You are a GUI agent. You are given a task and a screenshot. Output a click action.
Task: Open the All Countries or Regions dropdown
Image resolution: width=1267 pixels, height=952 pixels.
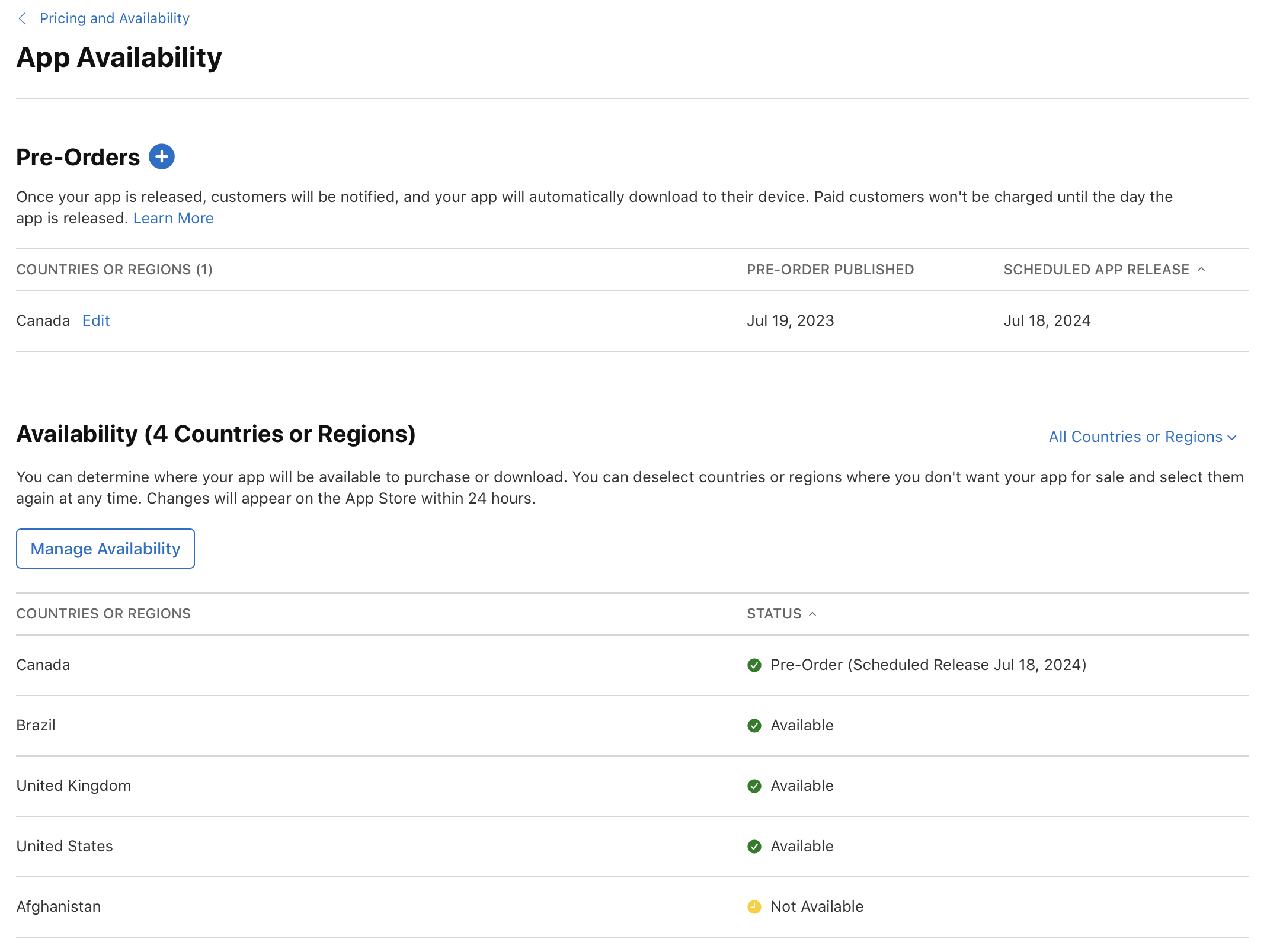tap(1135, 437)
